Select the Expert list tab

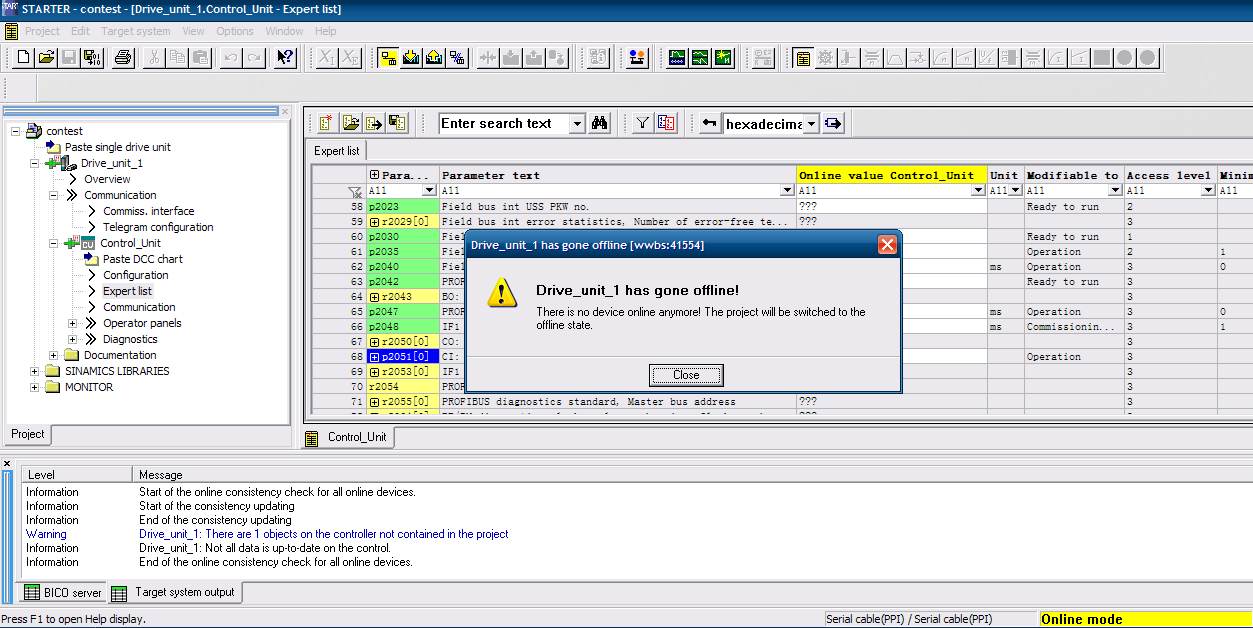point(337,151)
